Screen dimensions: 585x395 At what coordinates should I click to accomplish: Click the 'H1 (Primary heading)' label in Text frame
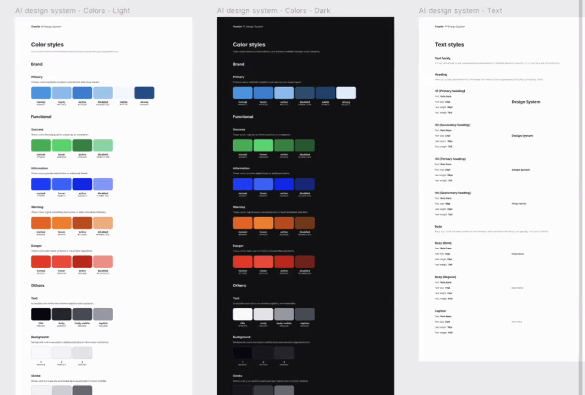click(x=450, y=91)
